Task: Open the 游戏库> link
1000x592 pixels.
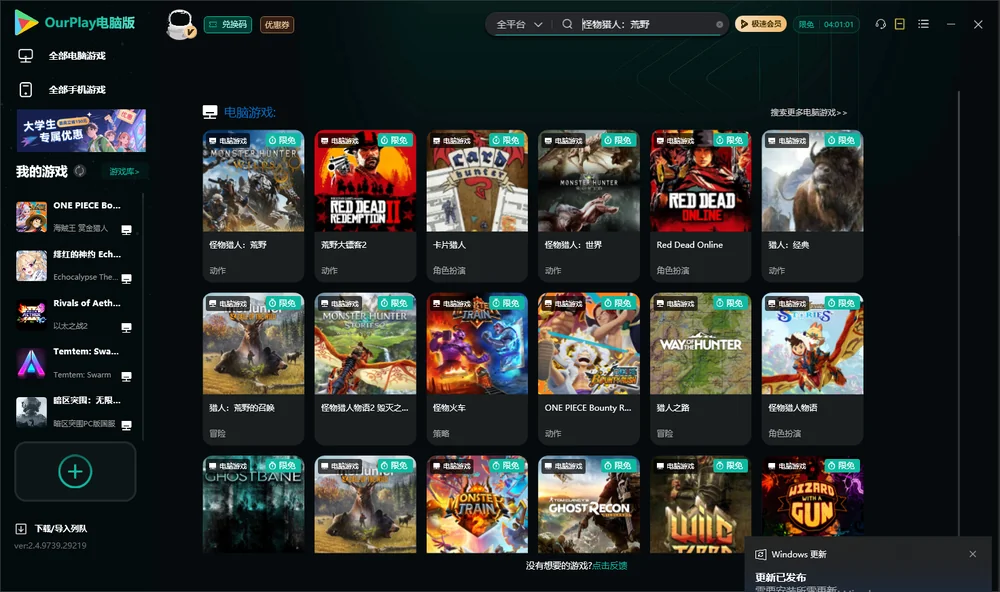Action: pyautogui.click(x=124, y=172)
